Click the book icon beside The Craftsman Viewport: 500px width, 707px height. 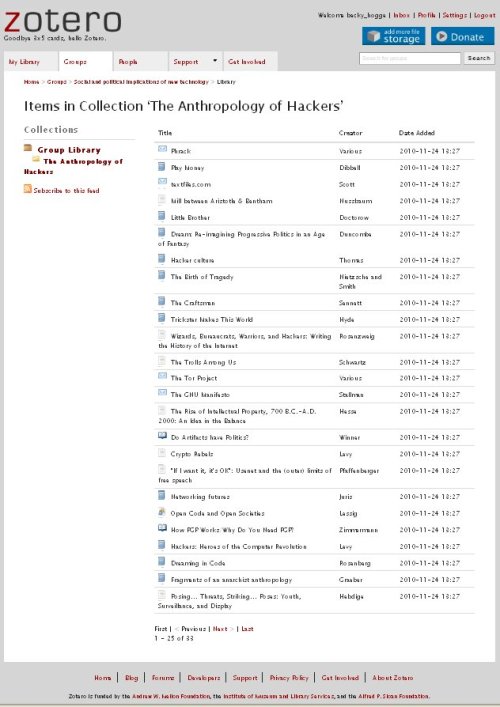click(x=161, y=301)
